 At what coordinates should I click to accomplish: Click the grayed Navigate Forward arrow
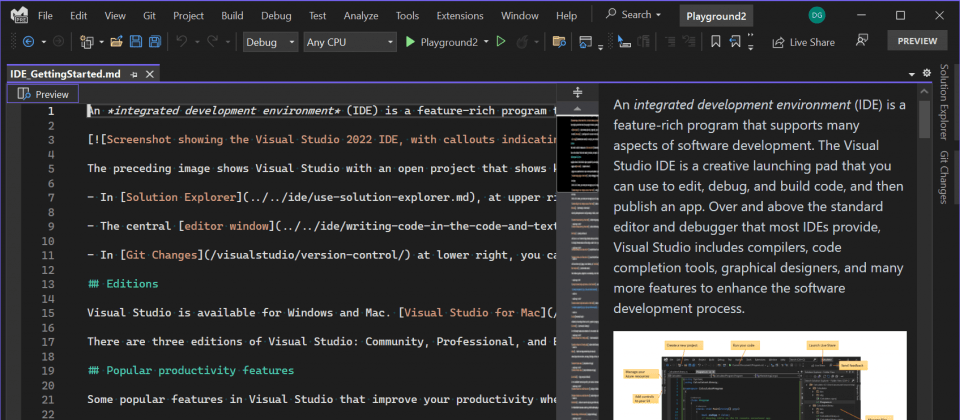(58, 42)
